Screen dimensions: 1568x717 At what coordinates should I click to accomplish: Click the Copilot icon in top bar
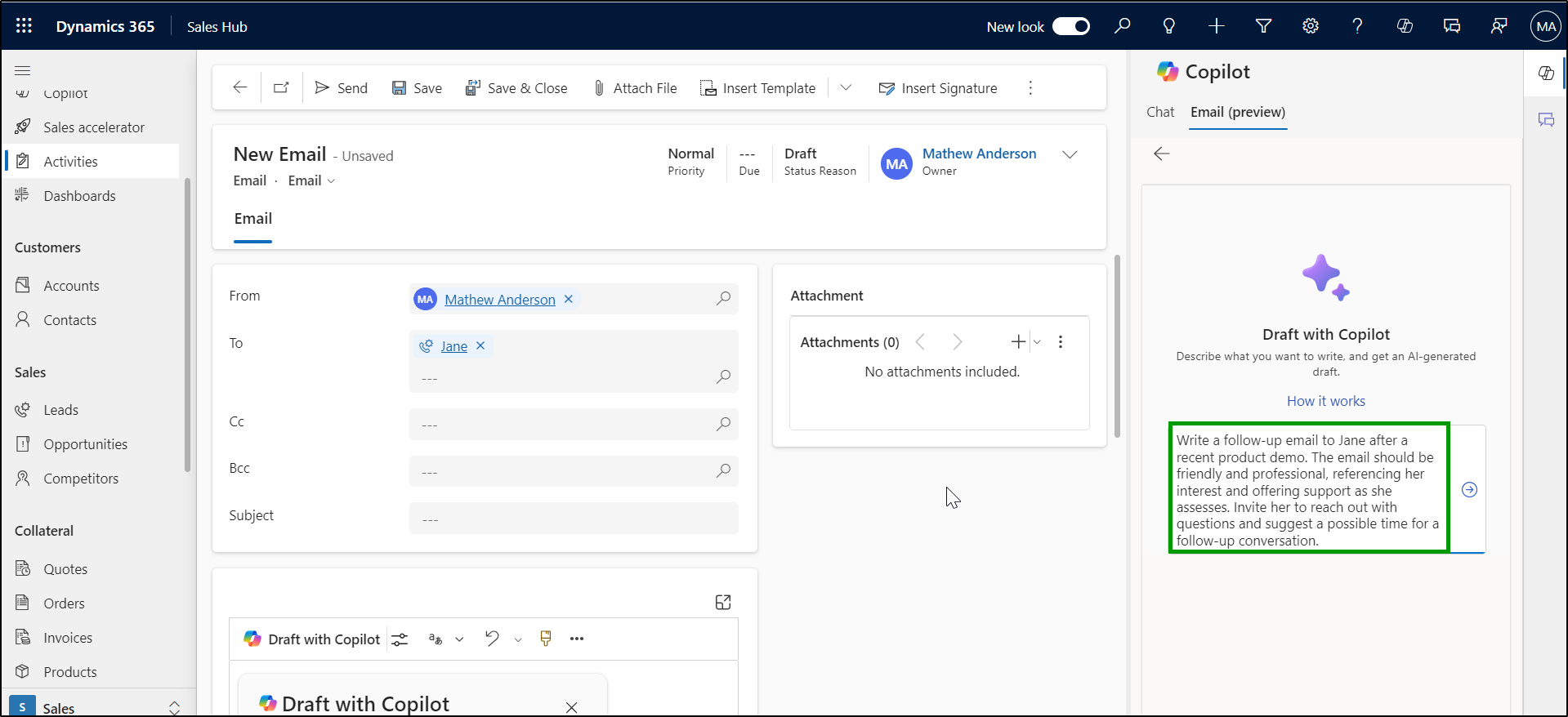(x=1405, y=26)
